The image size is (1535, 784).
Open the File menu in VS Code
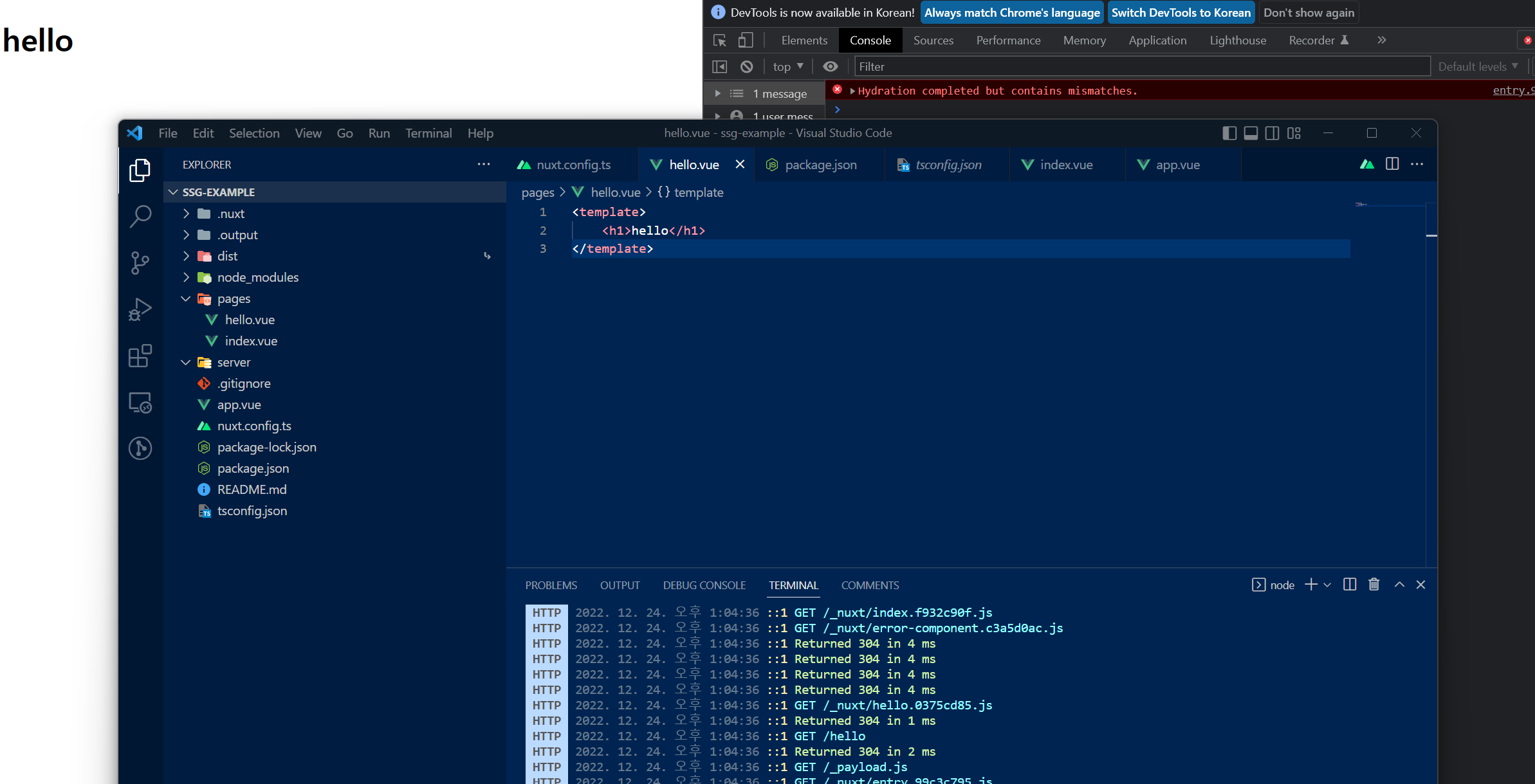(x=168, y=133)
